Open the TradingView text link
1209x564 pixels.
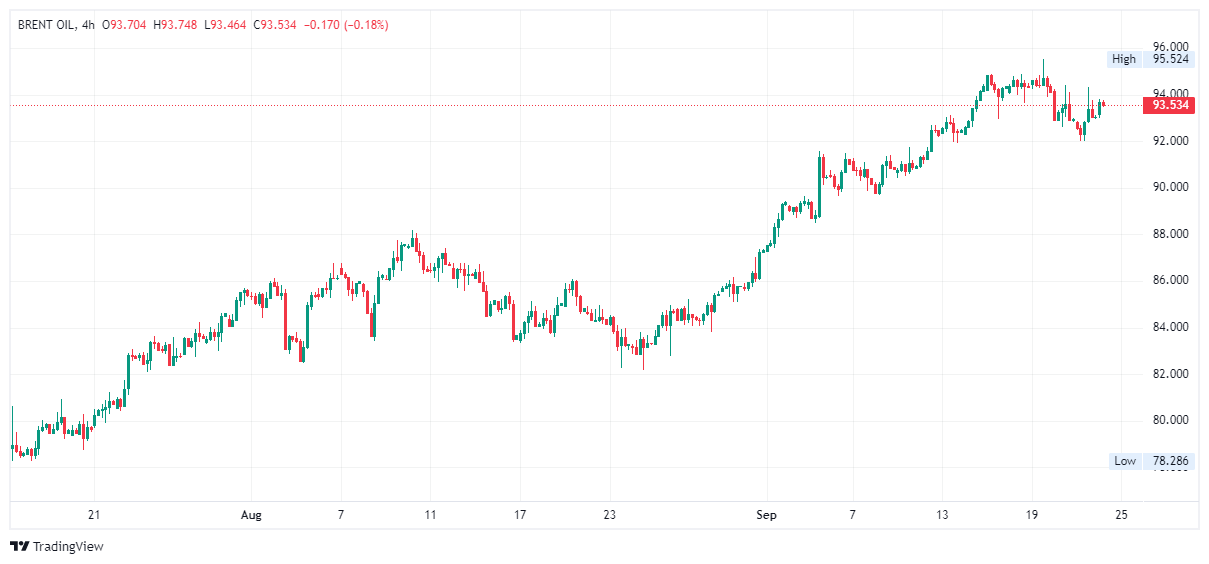point(68,547)
